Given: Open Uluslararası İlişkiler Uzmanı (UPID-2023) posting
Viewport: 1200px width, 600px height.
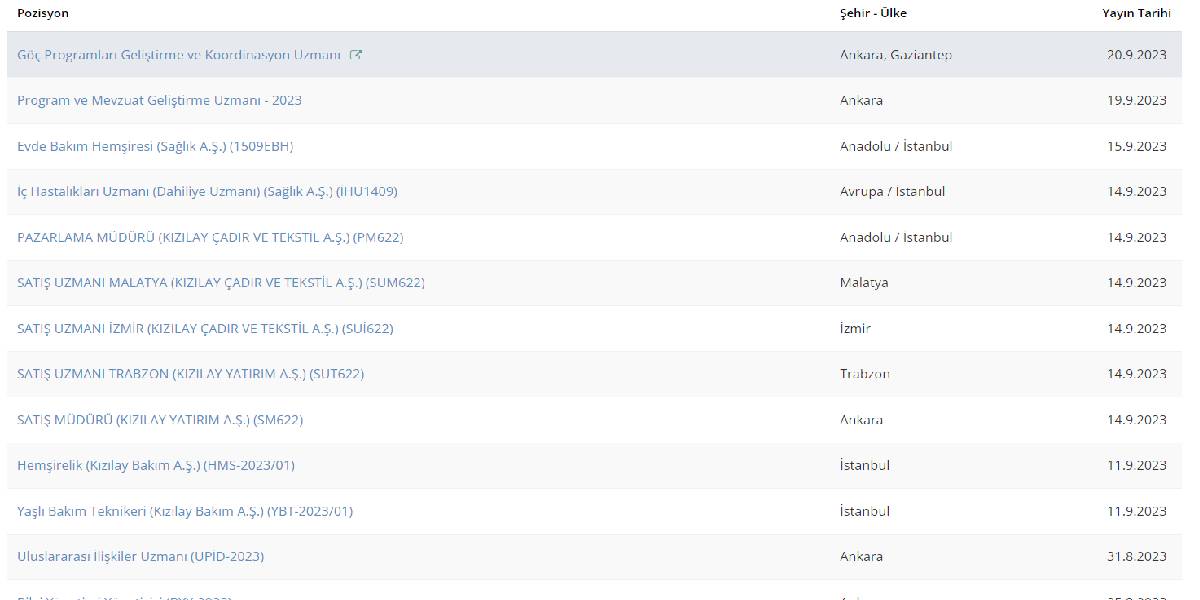Looking at the screenshot, I should (x=140, y=556).
